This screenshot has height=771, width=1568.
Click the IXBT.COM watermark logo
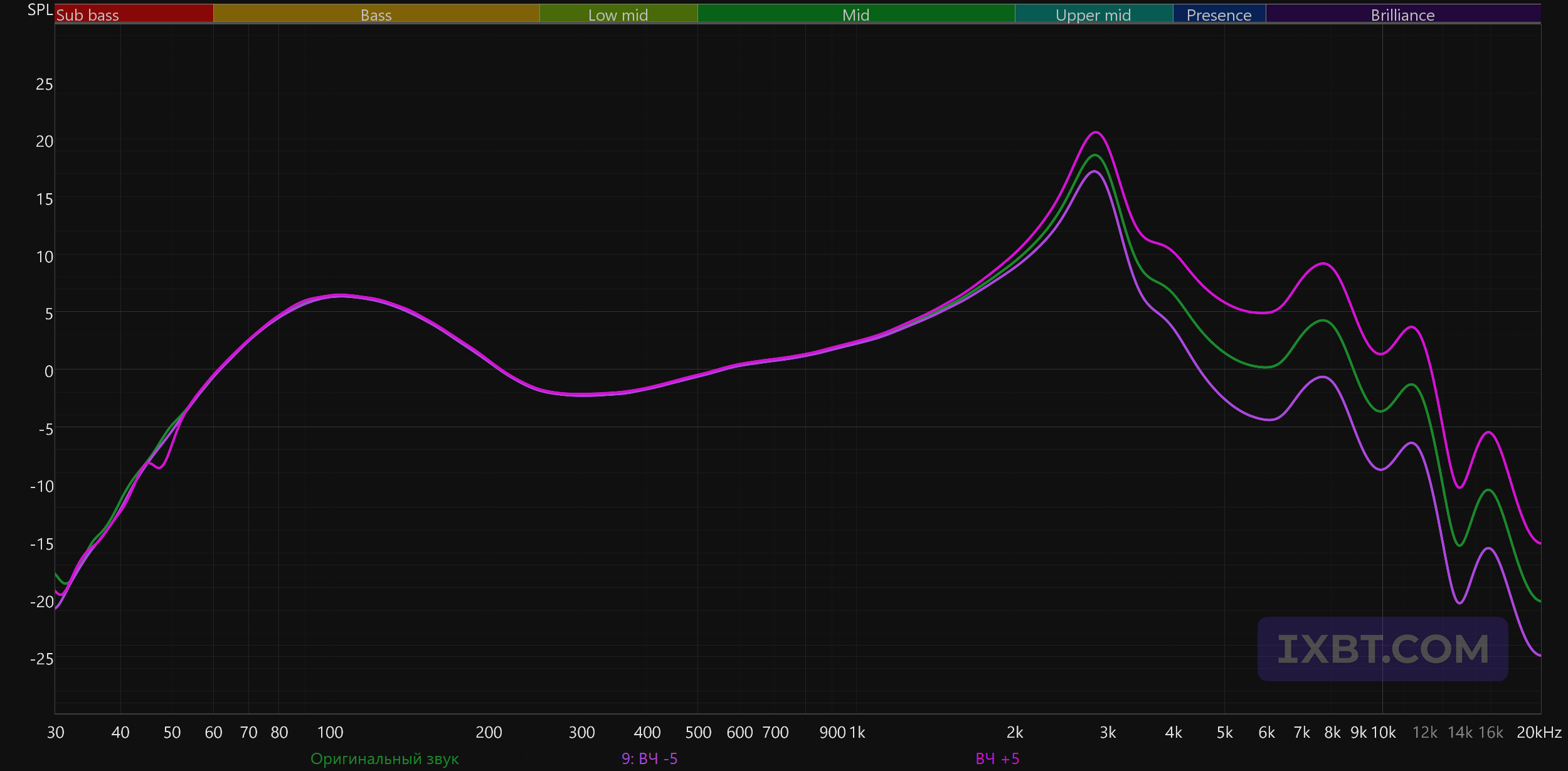[1382, 649]
